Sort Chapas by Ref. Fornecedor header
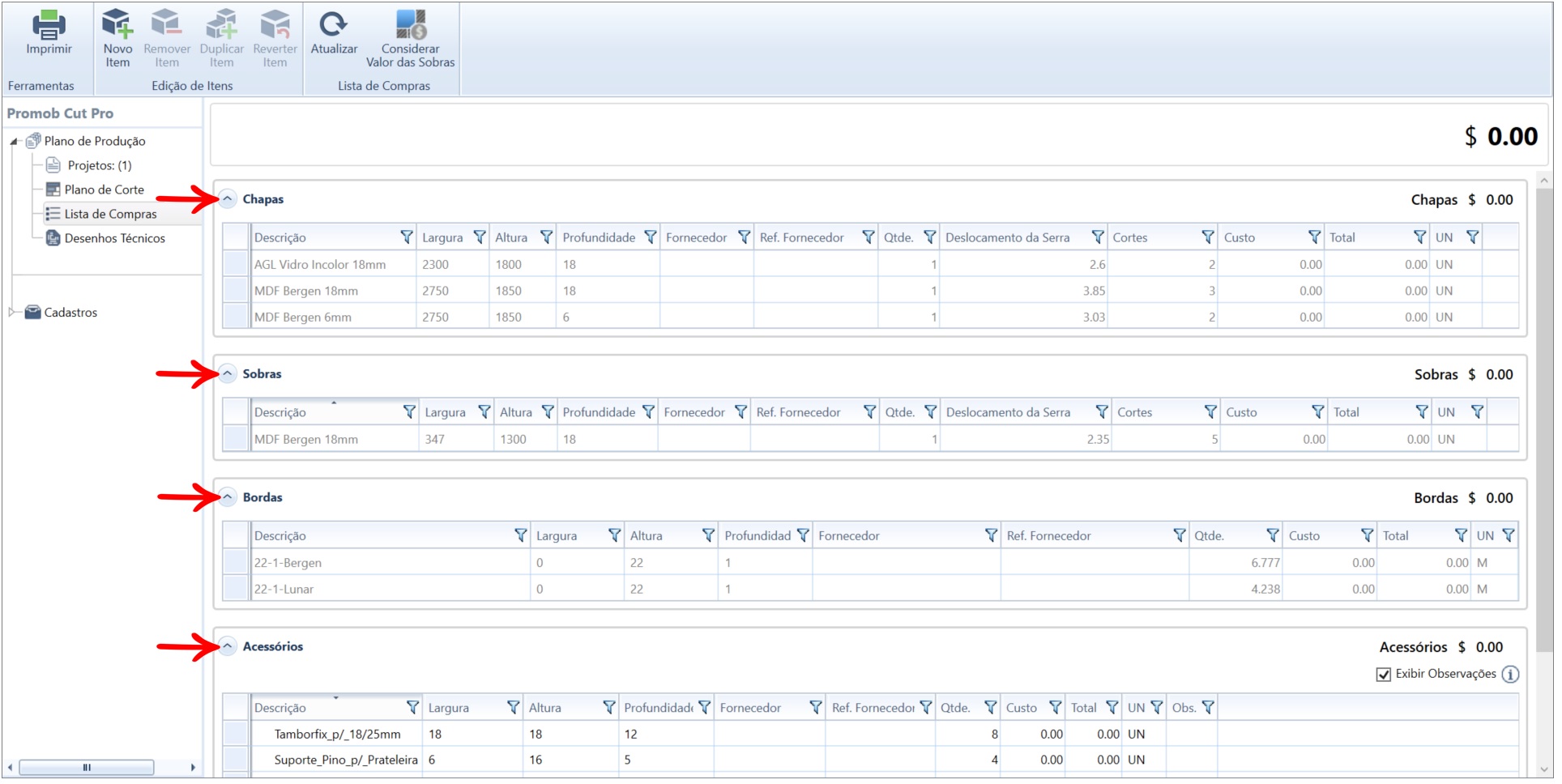Viewport: 1562px width, 784px height. click(x=802, y=237)
